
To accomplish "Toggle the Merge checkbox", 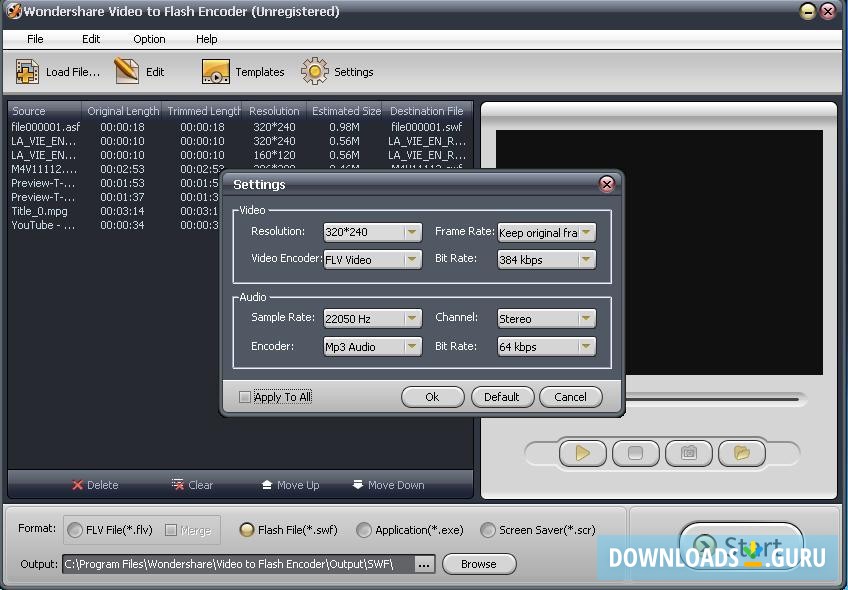I will 170,530.
